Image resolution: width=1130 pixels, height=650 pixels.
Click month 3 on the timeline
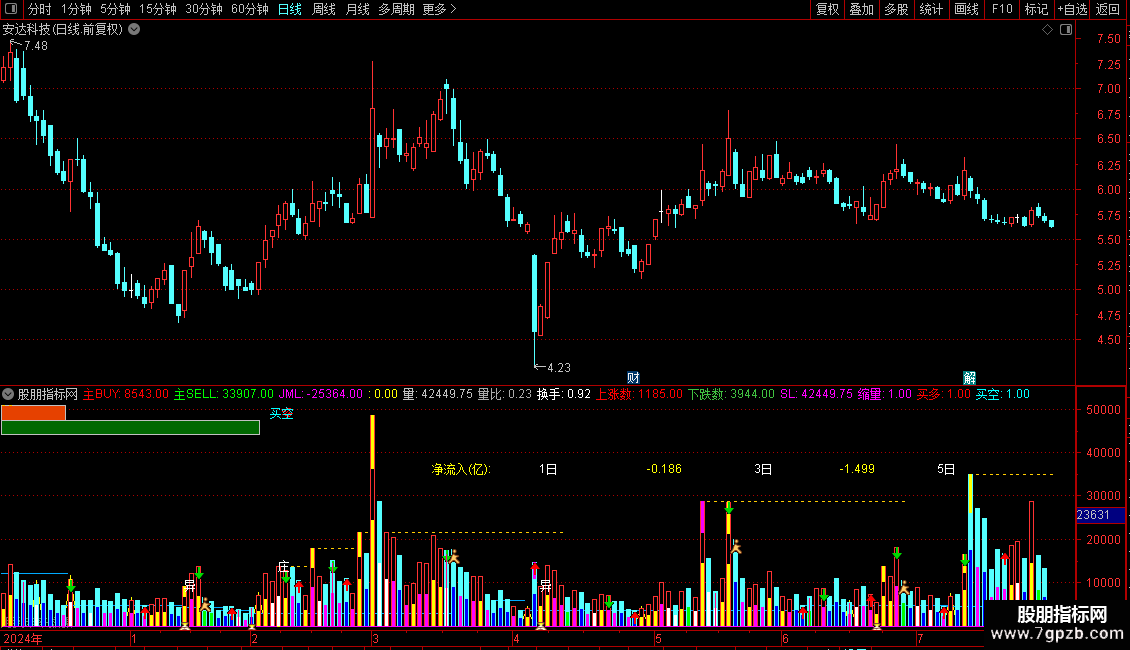pos(375,638)
